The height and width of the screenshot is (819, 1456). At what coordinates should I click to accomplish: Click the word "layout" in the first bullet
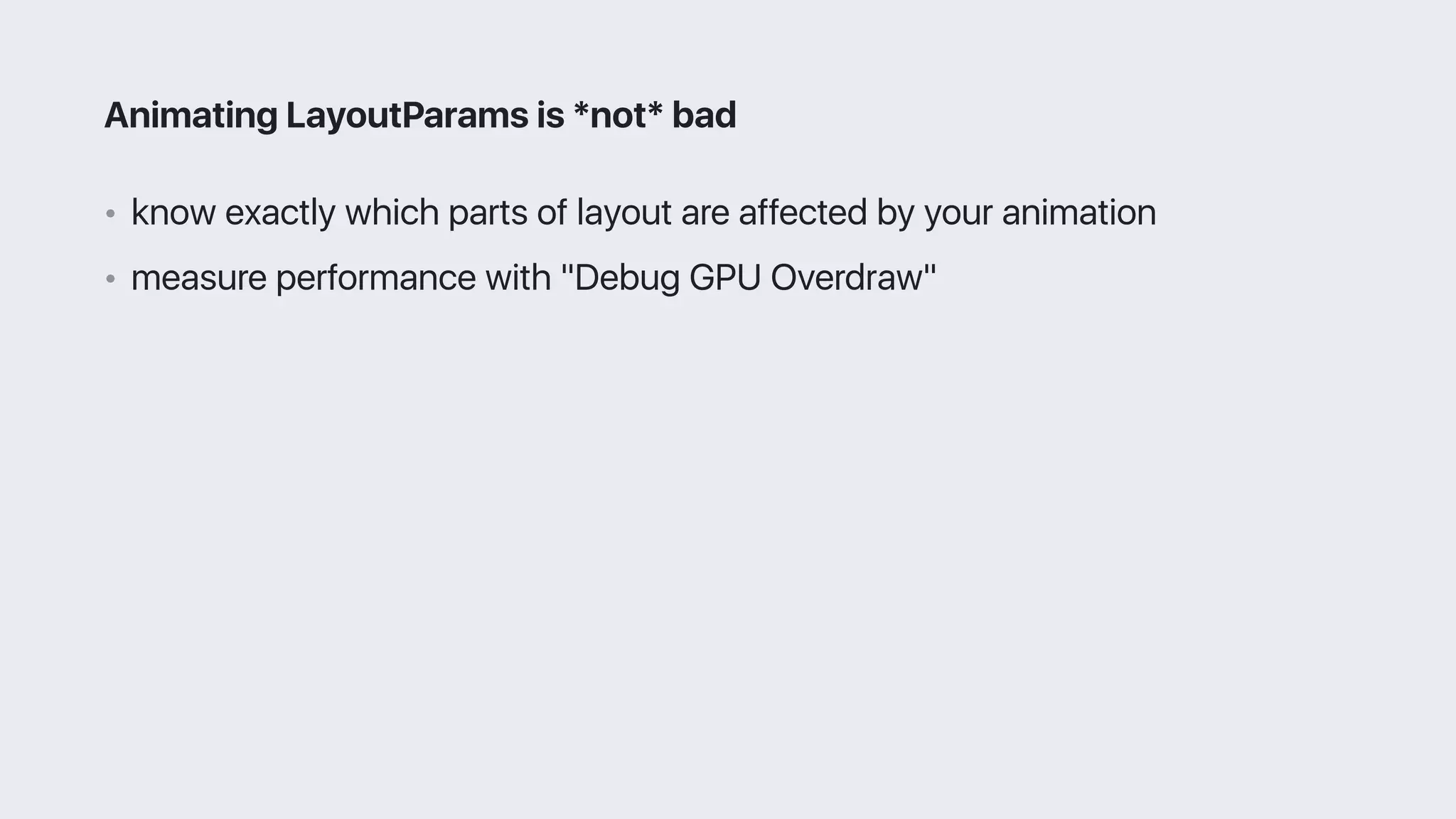[x=624, y=213]
